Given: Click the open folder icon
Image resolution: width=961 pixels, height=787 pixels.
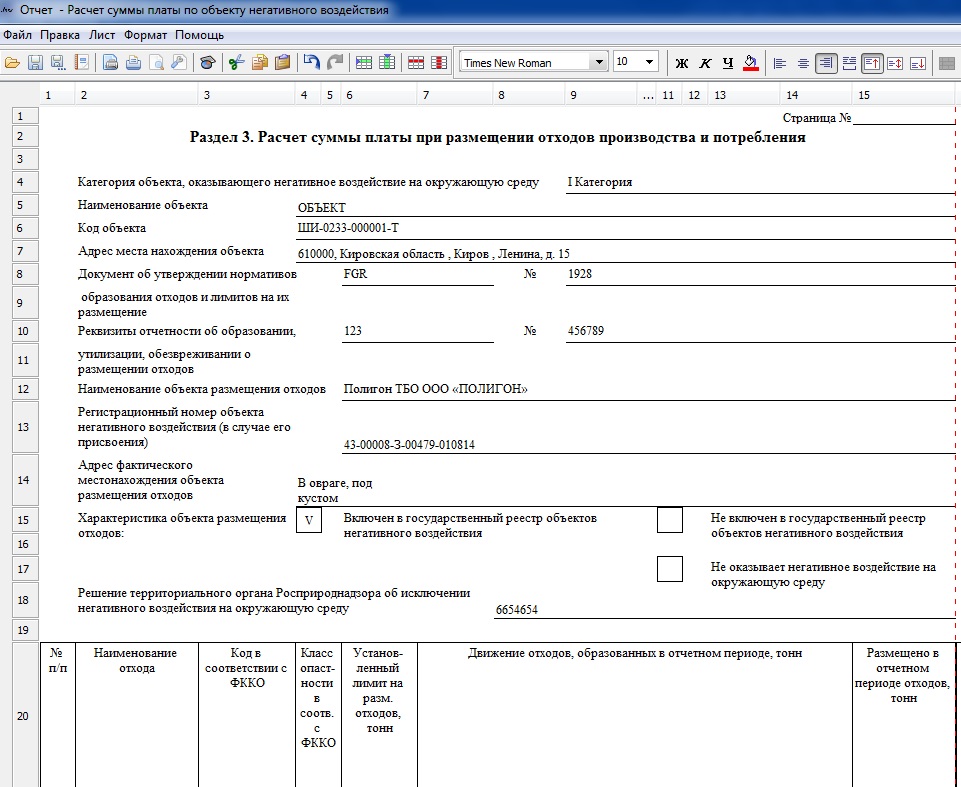Looking at the screenshot, I should point(13,62).
